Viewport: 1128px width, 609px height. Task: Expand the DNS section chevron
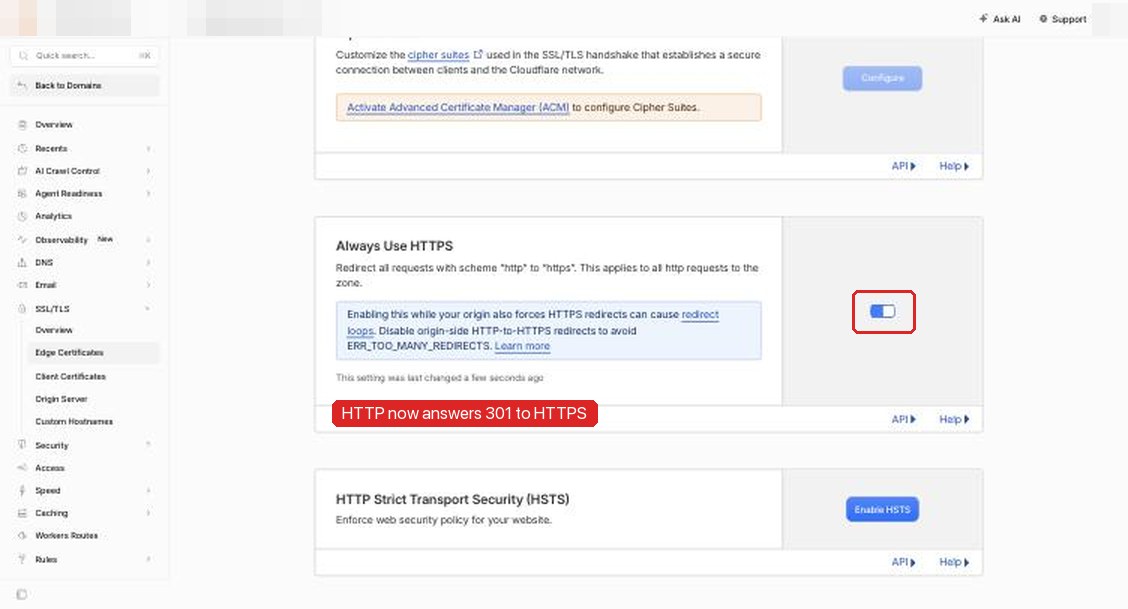click(x=148, y=262)
